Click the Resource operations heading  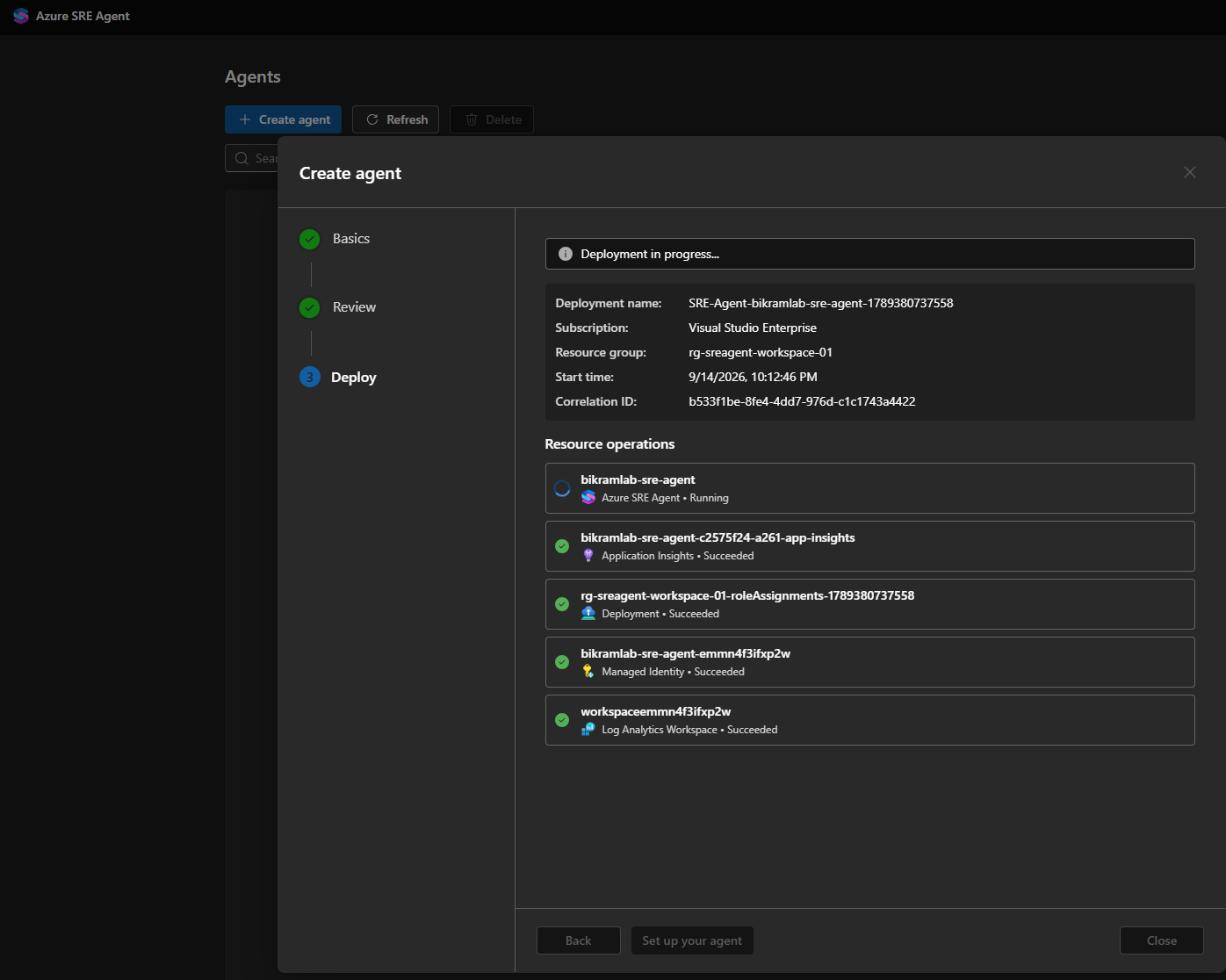pyautogui.click(x=609, y=444)
